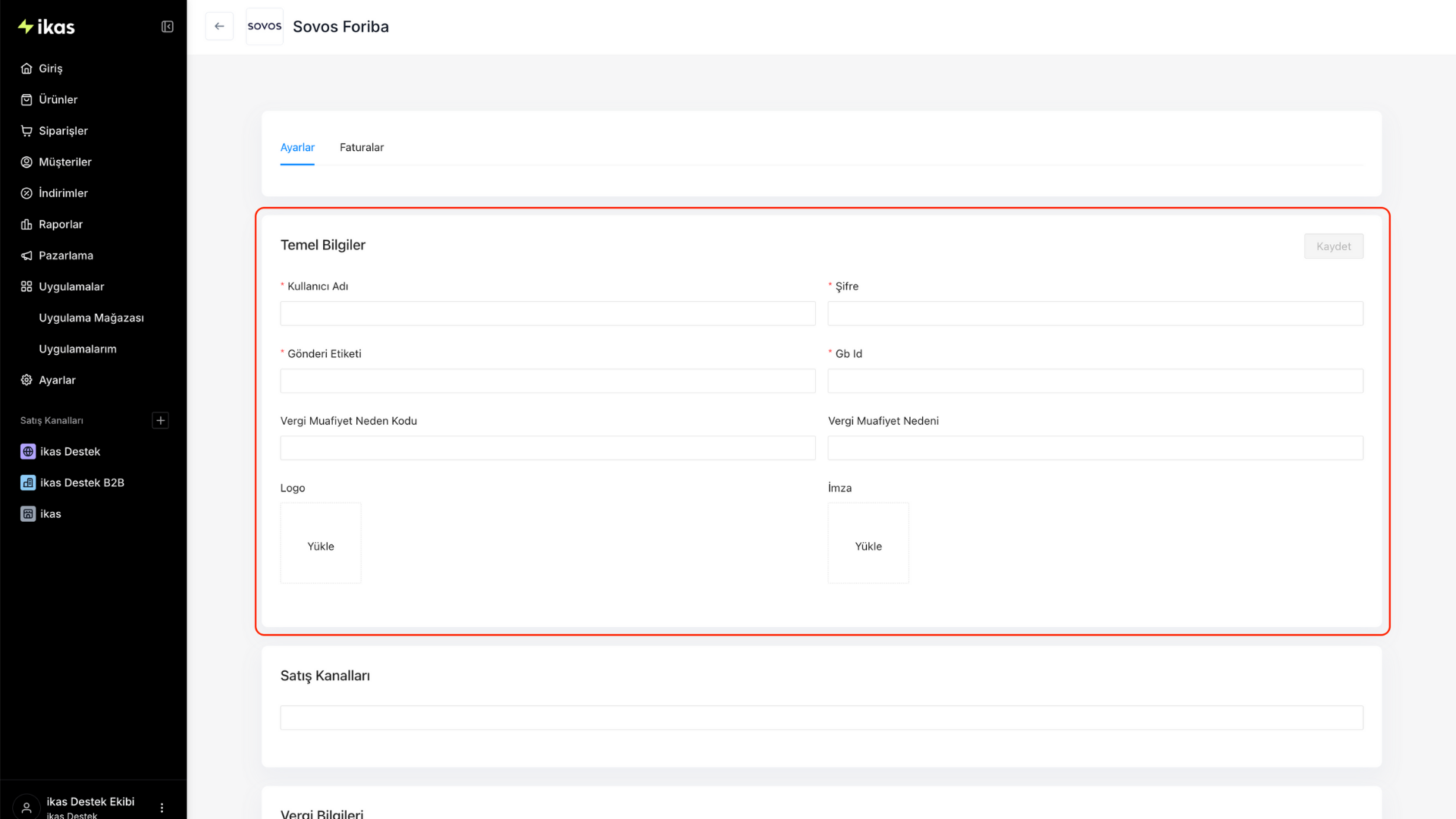
Task: Click the Giriş home icon
Action: (x=27, y=68)
